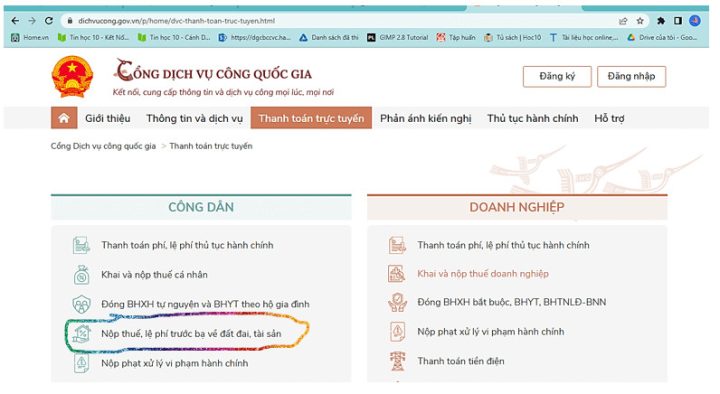720x394 pixels.
Task: Open Thanh toán tiền điện link
Action: tap(461, 361)
